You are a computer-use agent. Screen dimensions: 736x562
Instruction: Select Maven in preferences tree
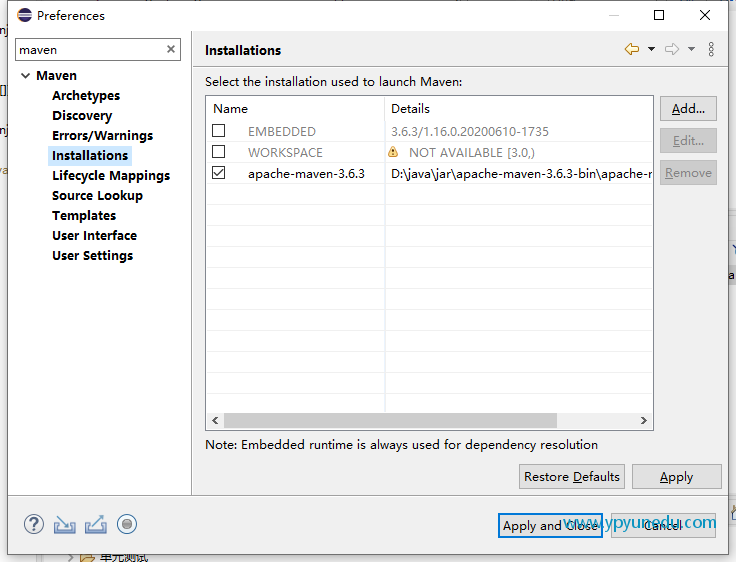(x=56, y=76)
